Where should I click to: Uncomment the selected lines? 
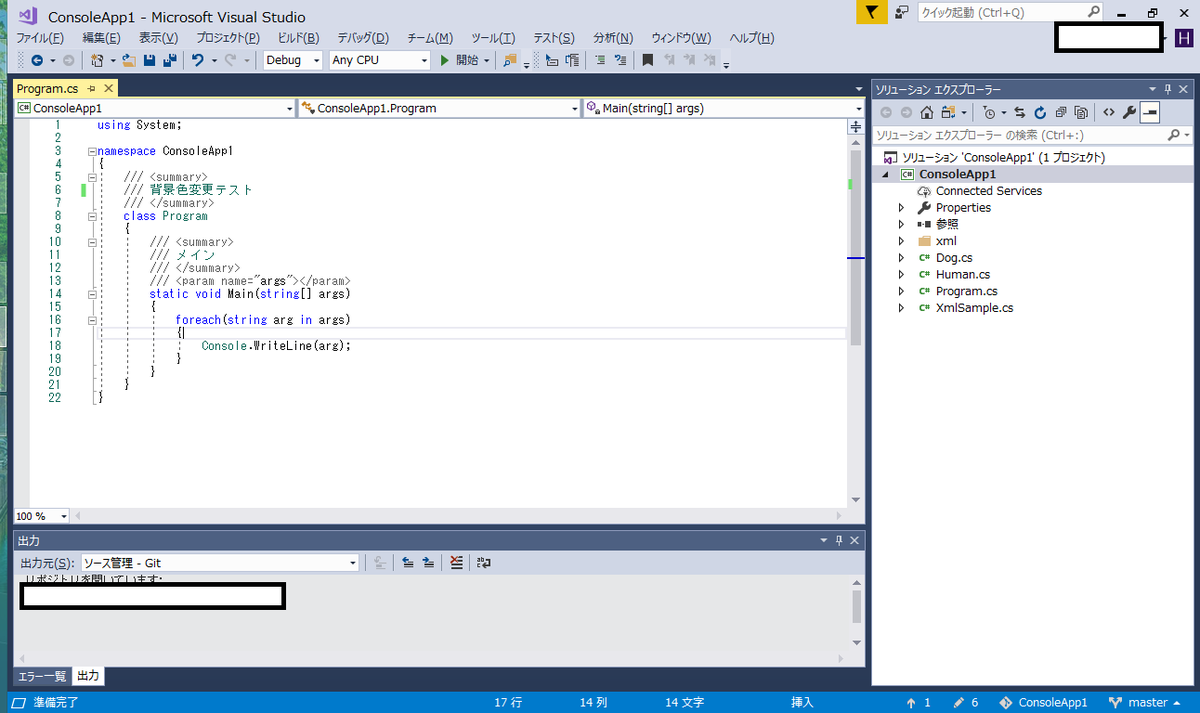[620, 60]
